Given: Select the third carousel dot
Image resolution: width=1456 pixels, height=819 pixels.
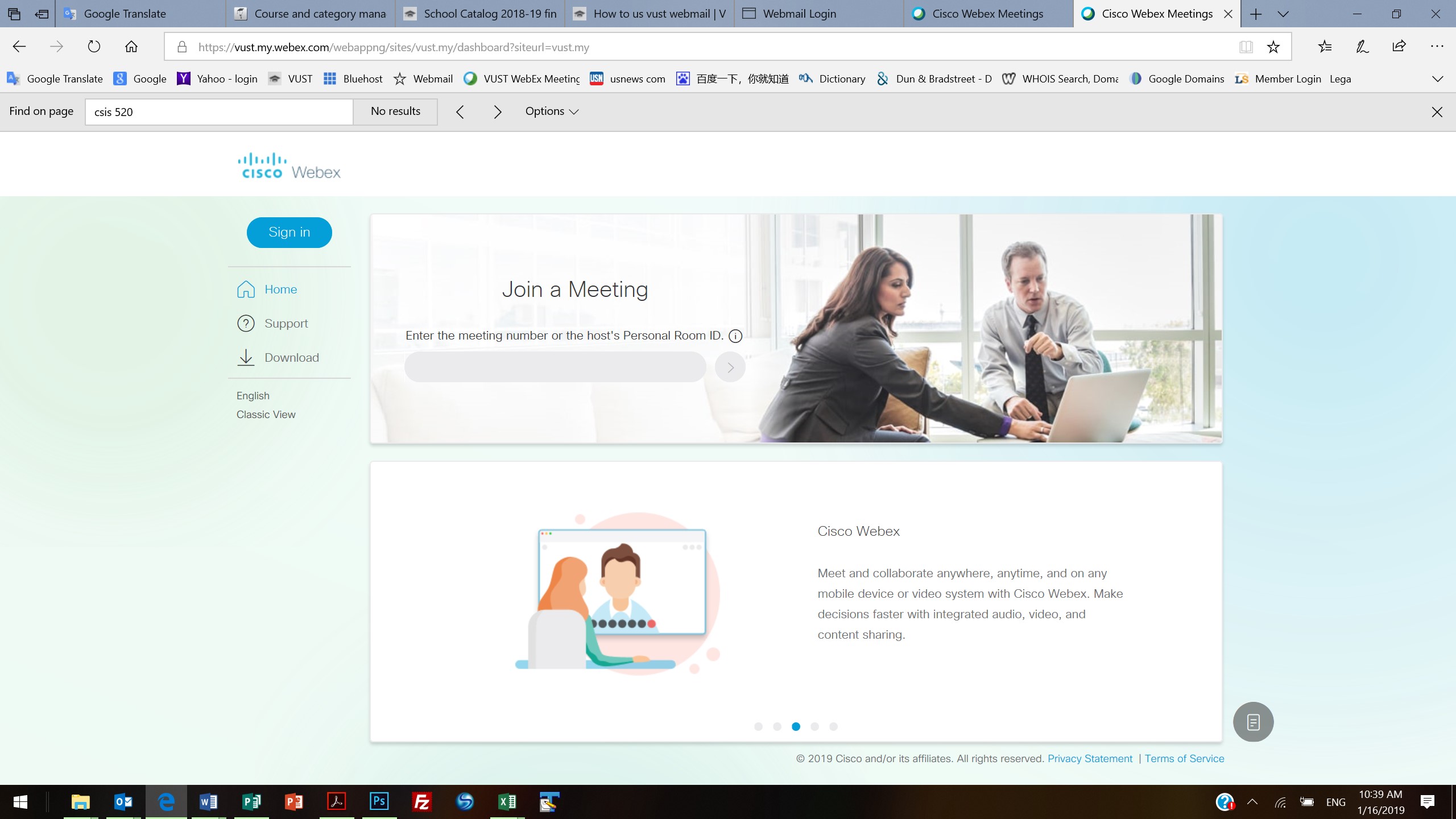Looking at the screenshot, I should (x=796, y=726).
